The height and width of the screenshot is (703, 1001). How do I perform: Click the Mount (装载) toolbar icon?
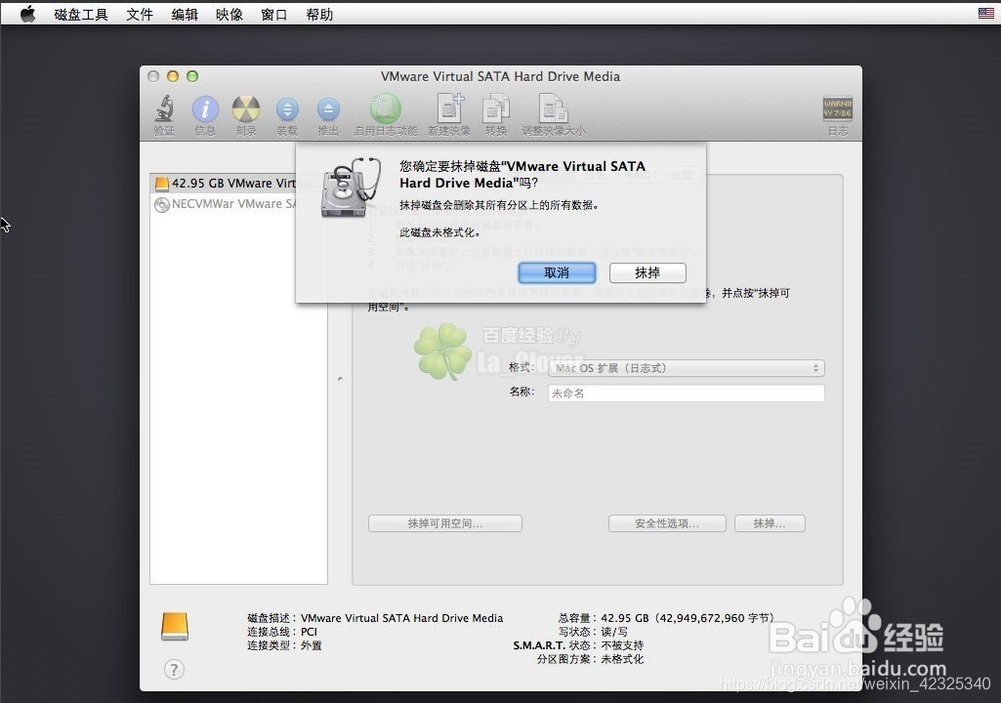click(287, 109)
